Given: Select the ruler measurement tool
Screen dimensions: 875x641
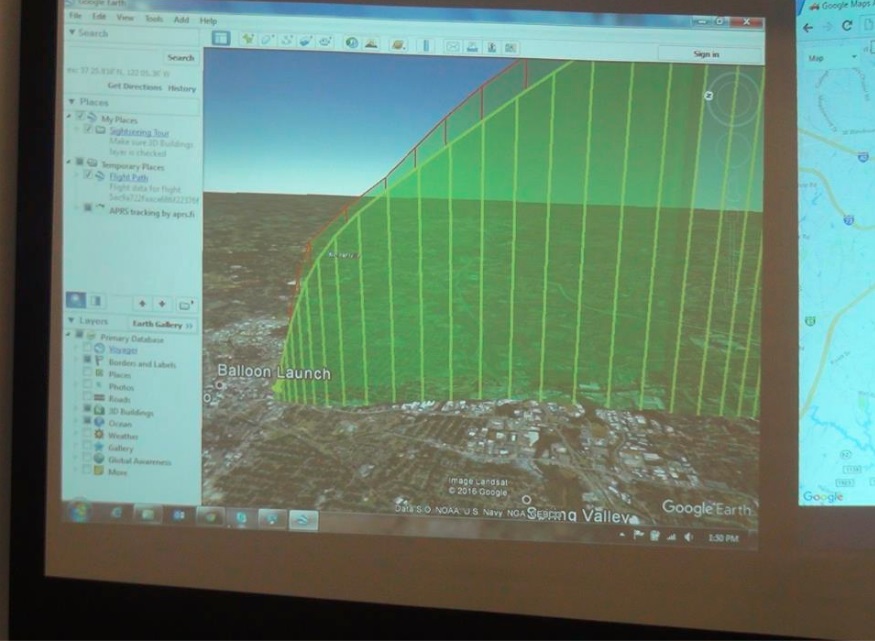Looking at the screenshot, I should tap(424, 45).
